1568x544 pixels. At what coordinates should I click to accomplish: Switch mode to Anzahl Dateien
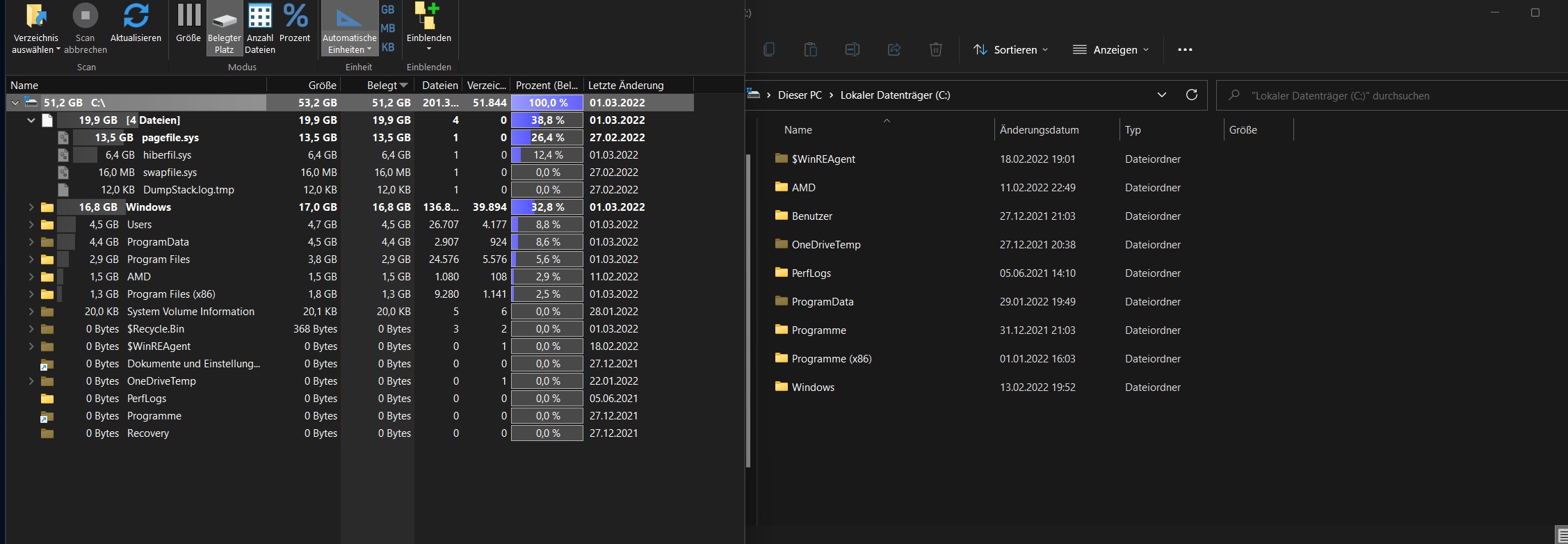point(260,29)
